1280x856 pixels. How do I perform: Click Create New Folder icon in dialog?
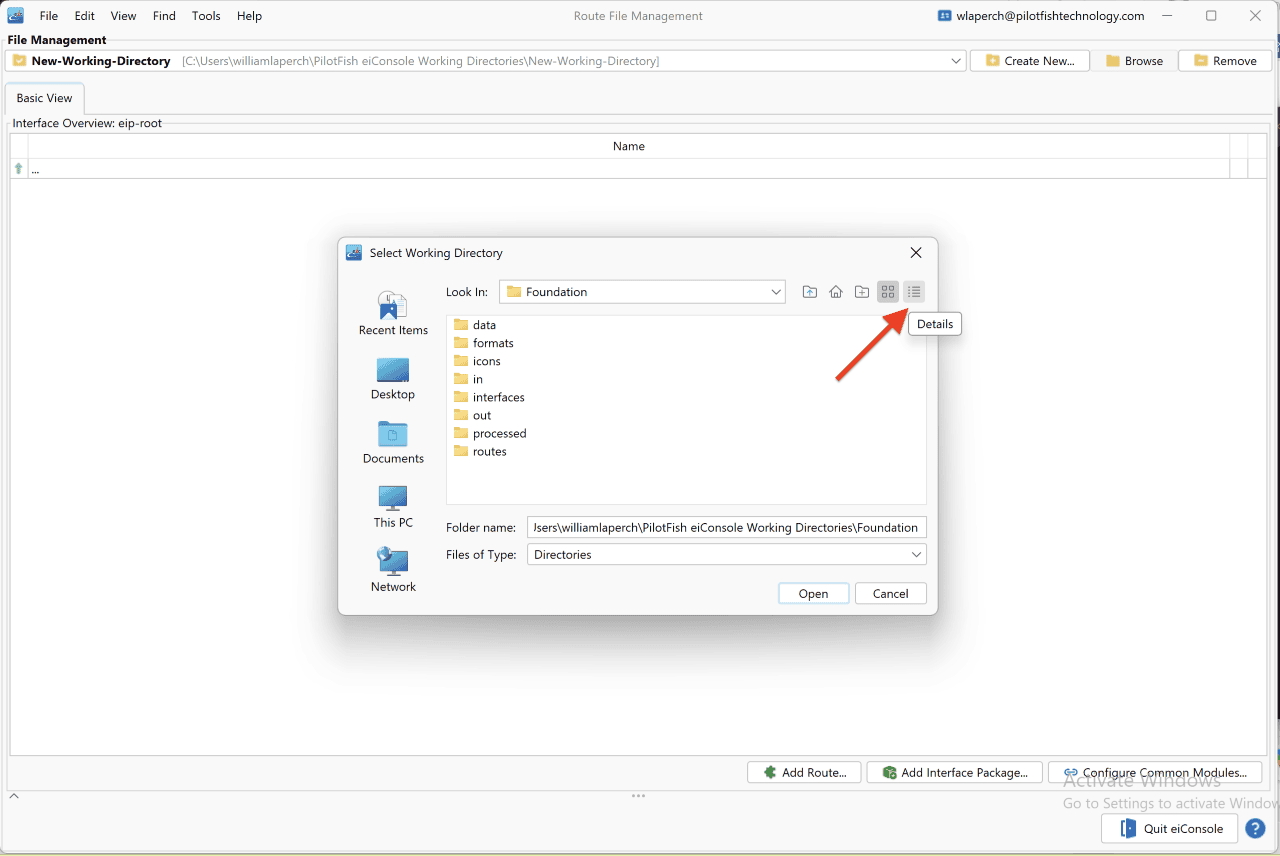[862, 292]
